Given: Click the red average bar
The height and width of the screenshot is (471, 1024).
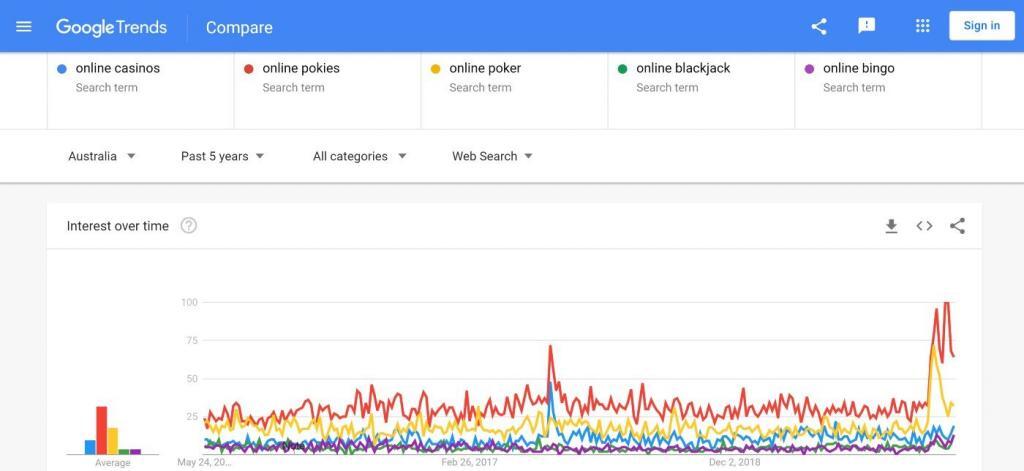Looking at the screenshot, I should 101,430.
